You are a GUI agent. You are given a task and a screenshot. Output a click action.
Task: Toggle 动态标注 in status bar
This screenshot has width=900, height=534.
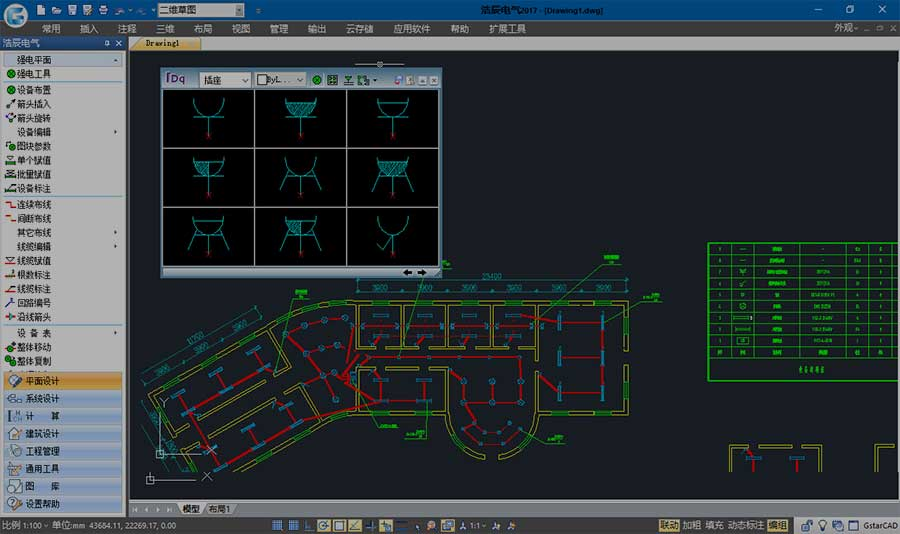coord(746,525)
